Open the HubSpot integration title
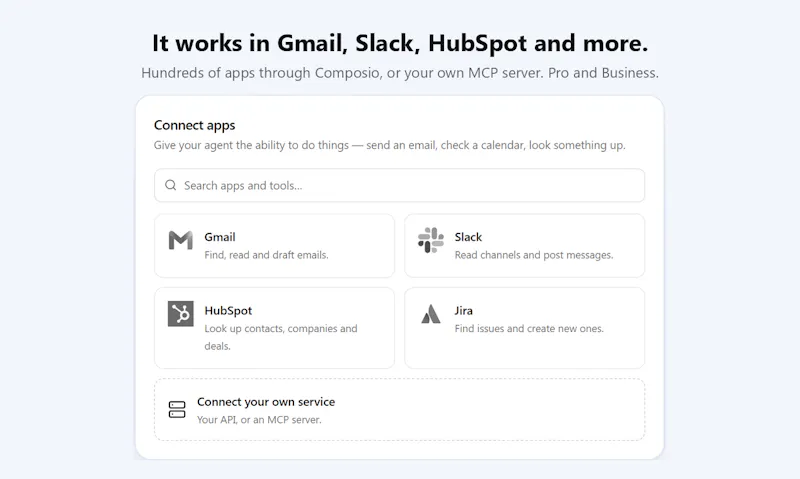 [x=228, y=311]
